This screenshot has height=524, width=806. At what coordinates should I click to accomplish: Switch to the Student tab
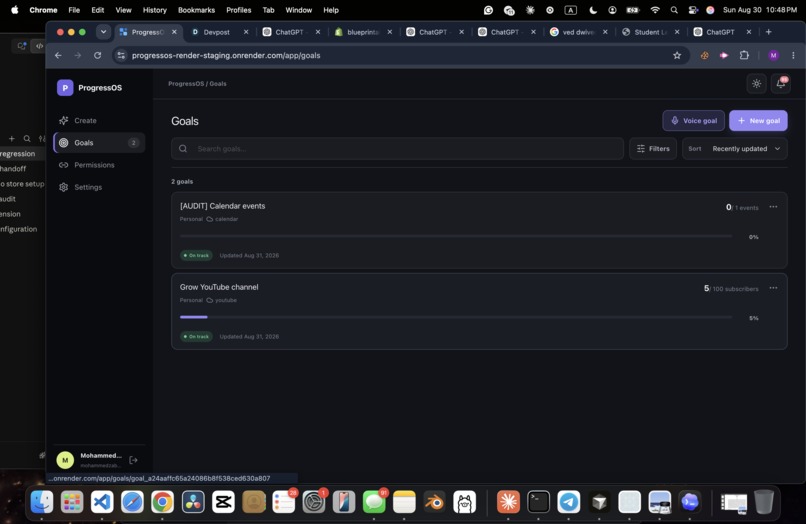(x=651, y=32)
